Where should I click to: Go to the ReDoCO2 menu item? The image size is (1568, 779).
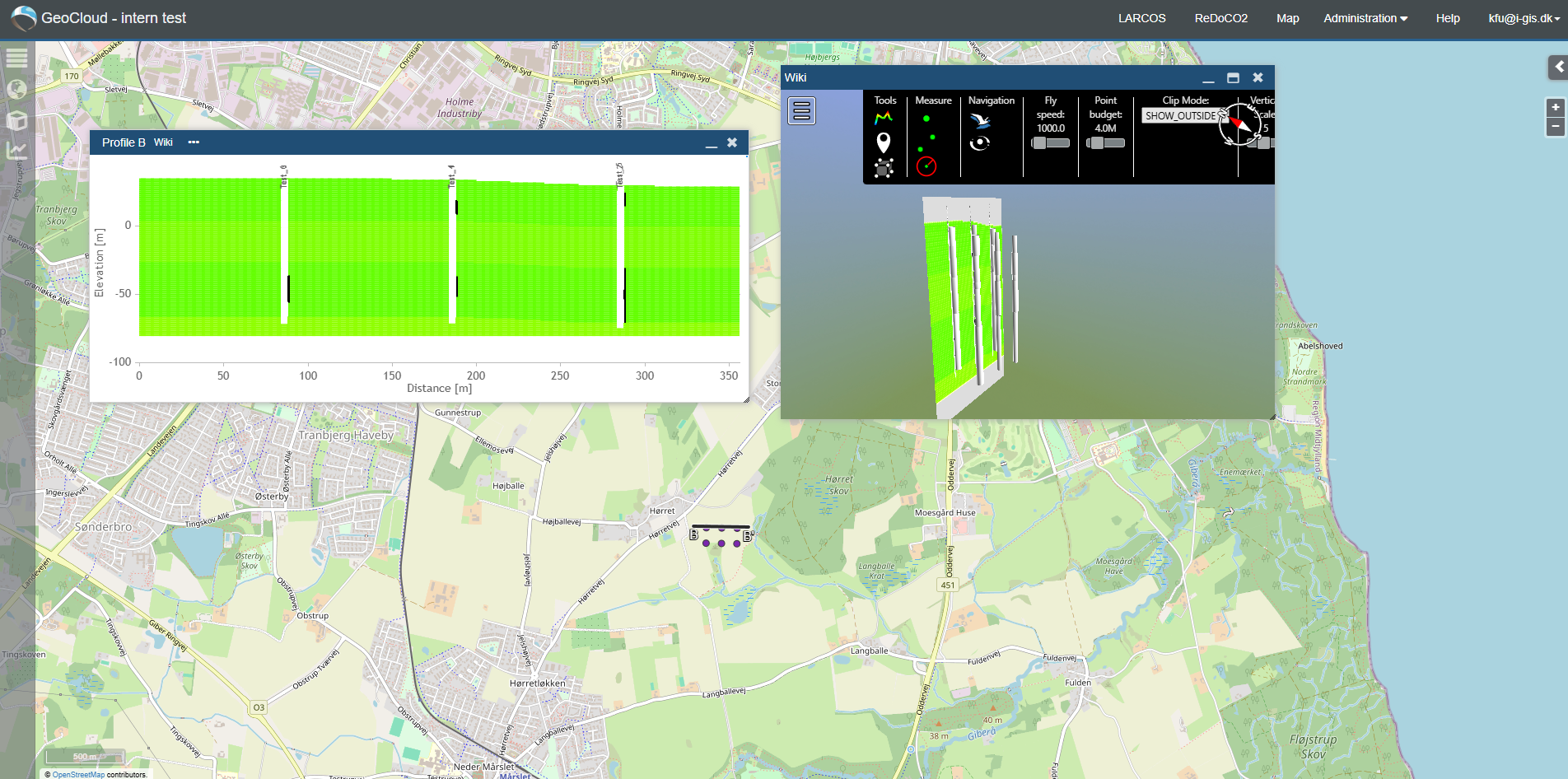pyautogui.click(x=1220, y=18)
